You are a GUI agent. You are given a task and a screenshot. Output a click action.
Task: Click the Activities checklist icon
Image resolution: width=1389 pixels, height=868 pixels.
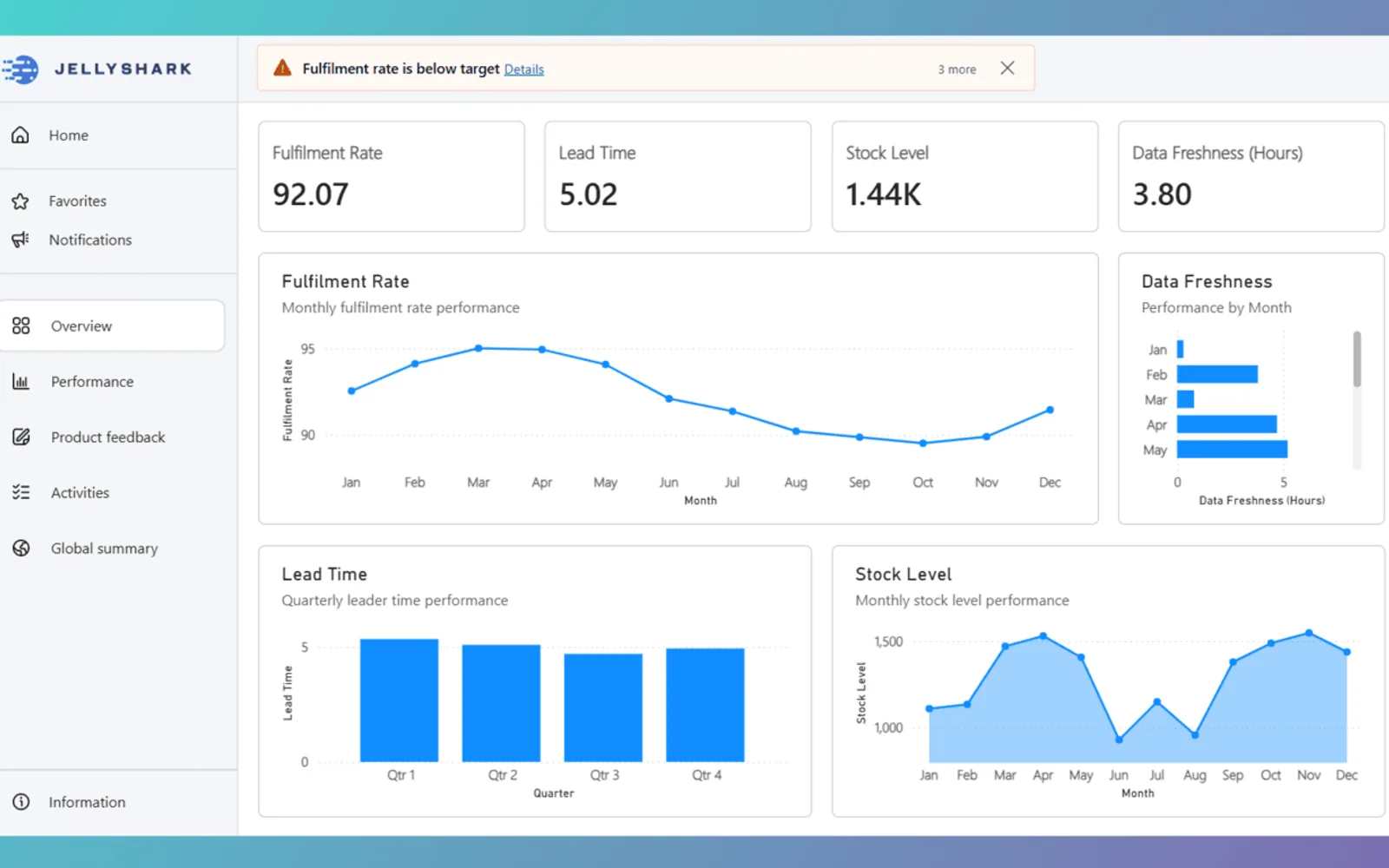point(21,492)
